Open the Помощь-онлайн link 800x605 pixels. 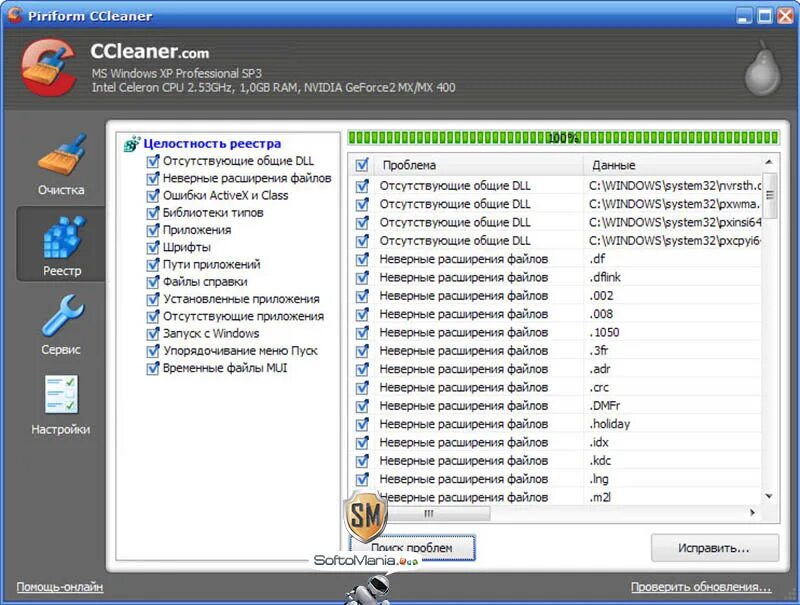pyautogui.click(x=60, y=587)
